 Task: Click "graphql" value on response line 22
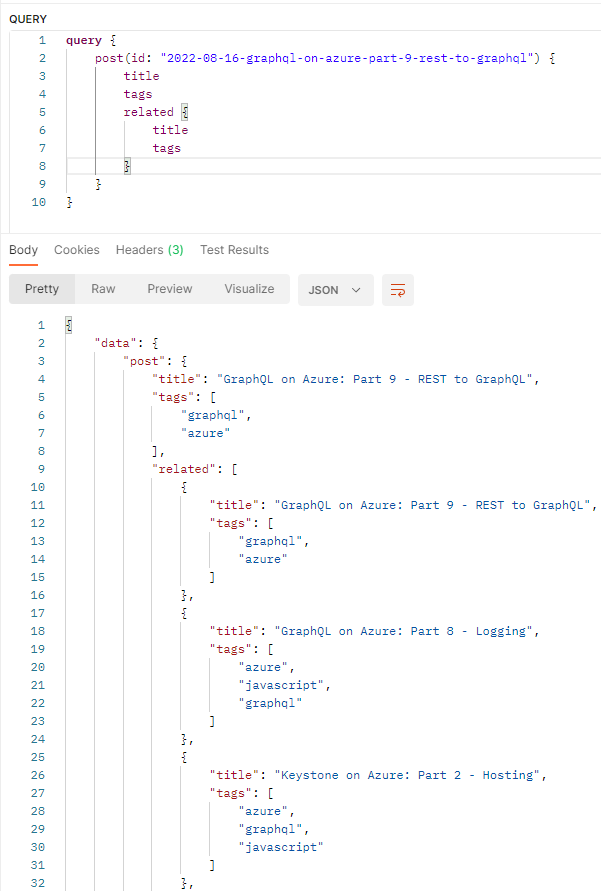click(x=270, y=703)
